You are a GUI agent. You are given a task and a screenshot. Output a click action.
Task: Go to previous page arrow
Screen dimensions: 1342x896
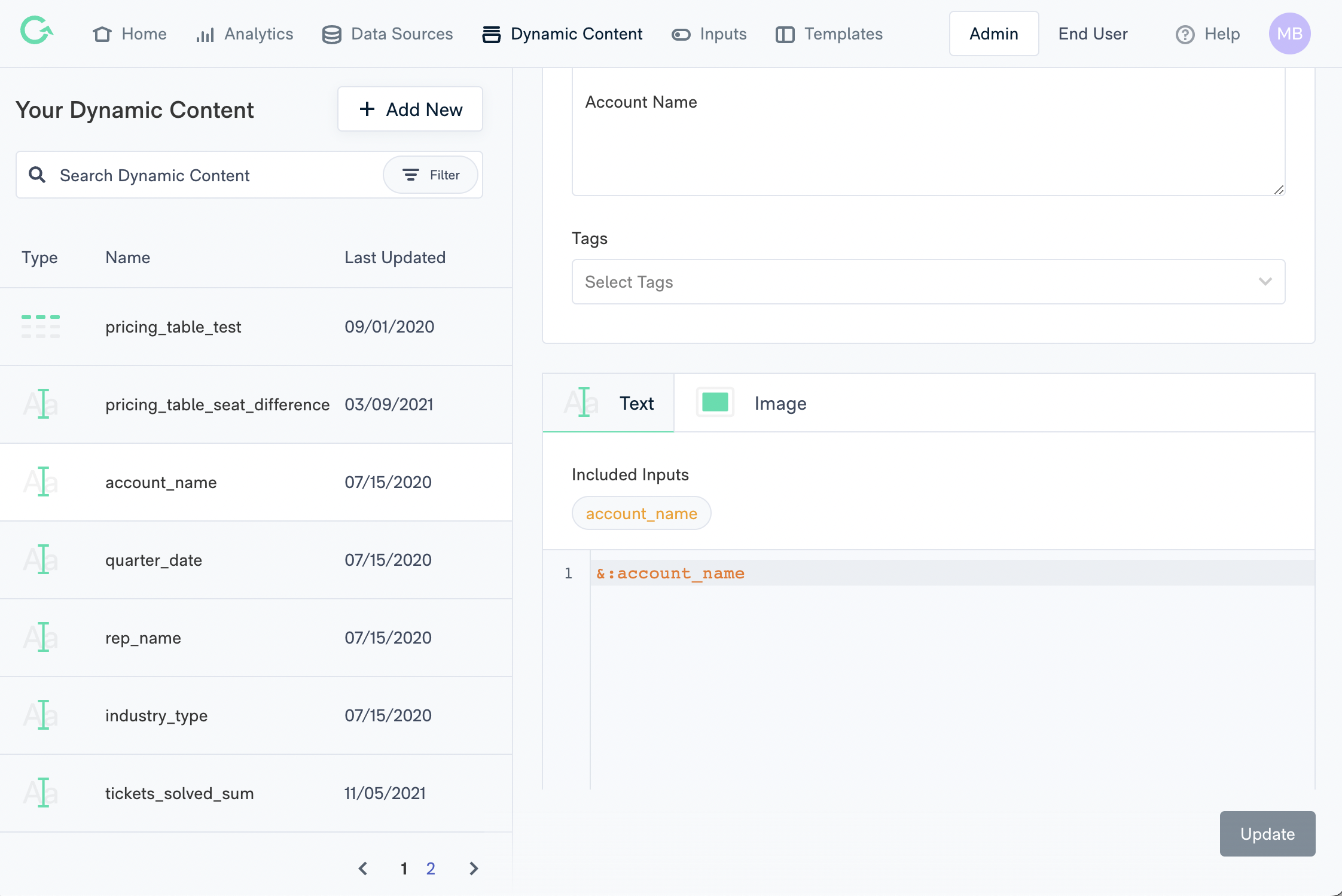click(x=362, y=868)
